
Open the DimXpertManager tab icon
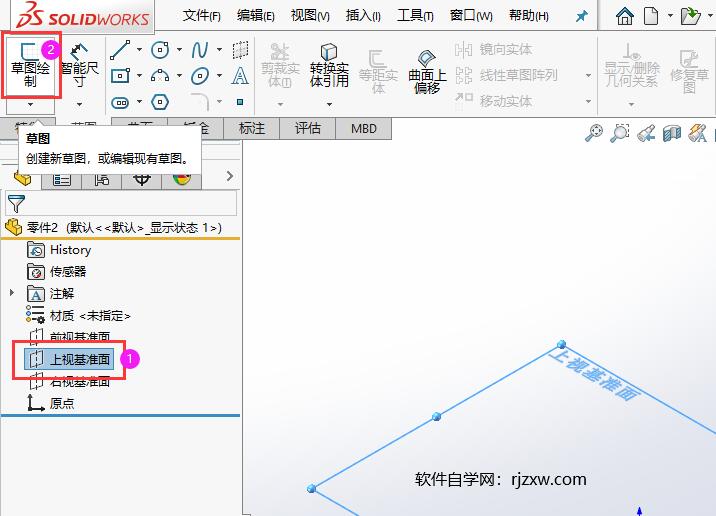click(142, 179)
